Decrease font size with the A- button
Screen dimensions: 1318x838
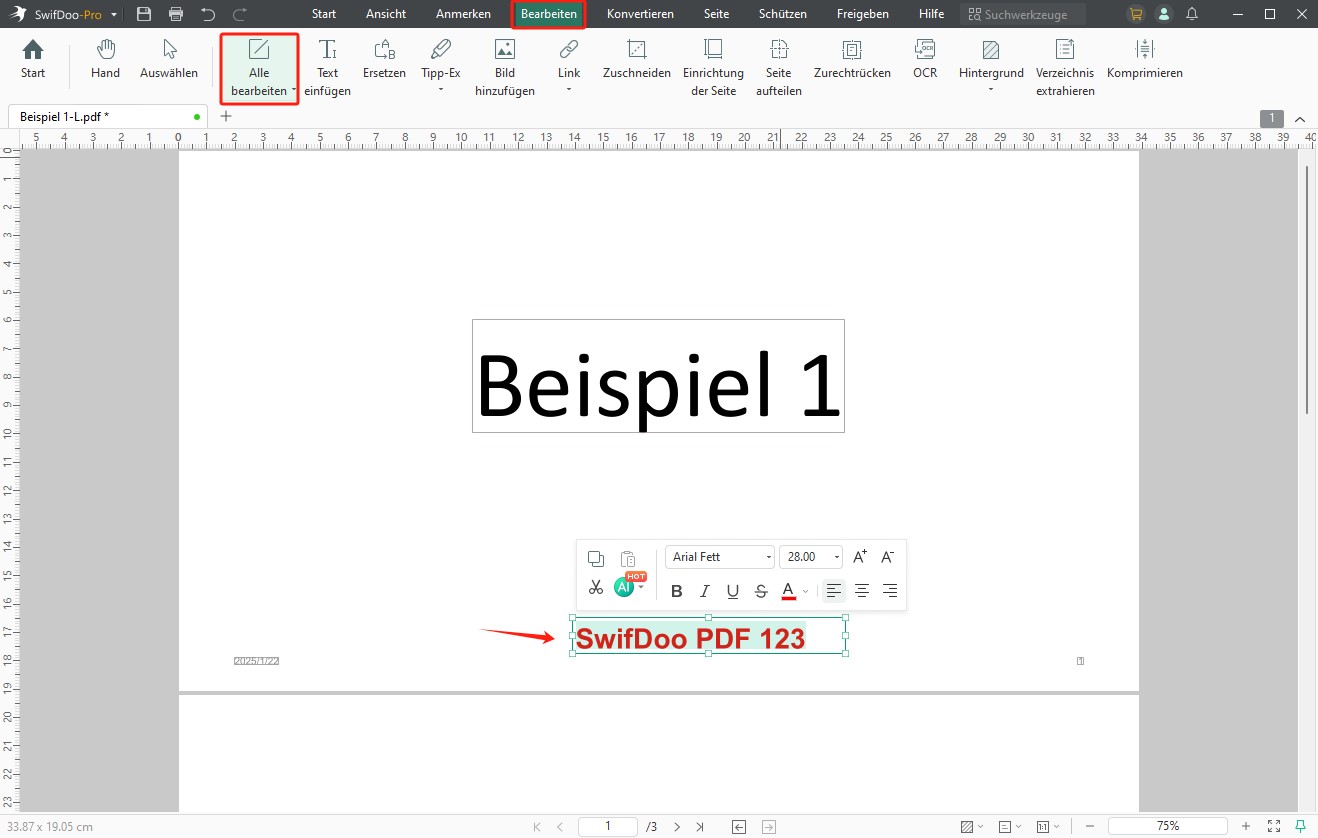point(887,557)
